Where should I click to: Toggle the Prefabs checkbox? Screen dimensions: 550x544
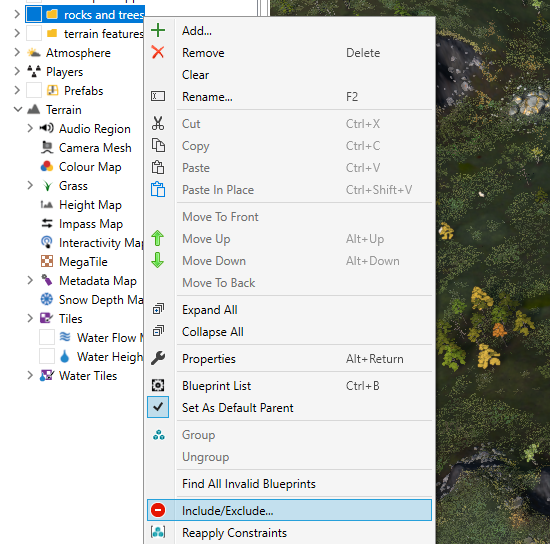34,90
